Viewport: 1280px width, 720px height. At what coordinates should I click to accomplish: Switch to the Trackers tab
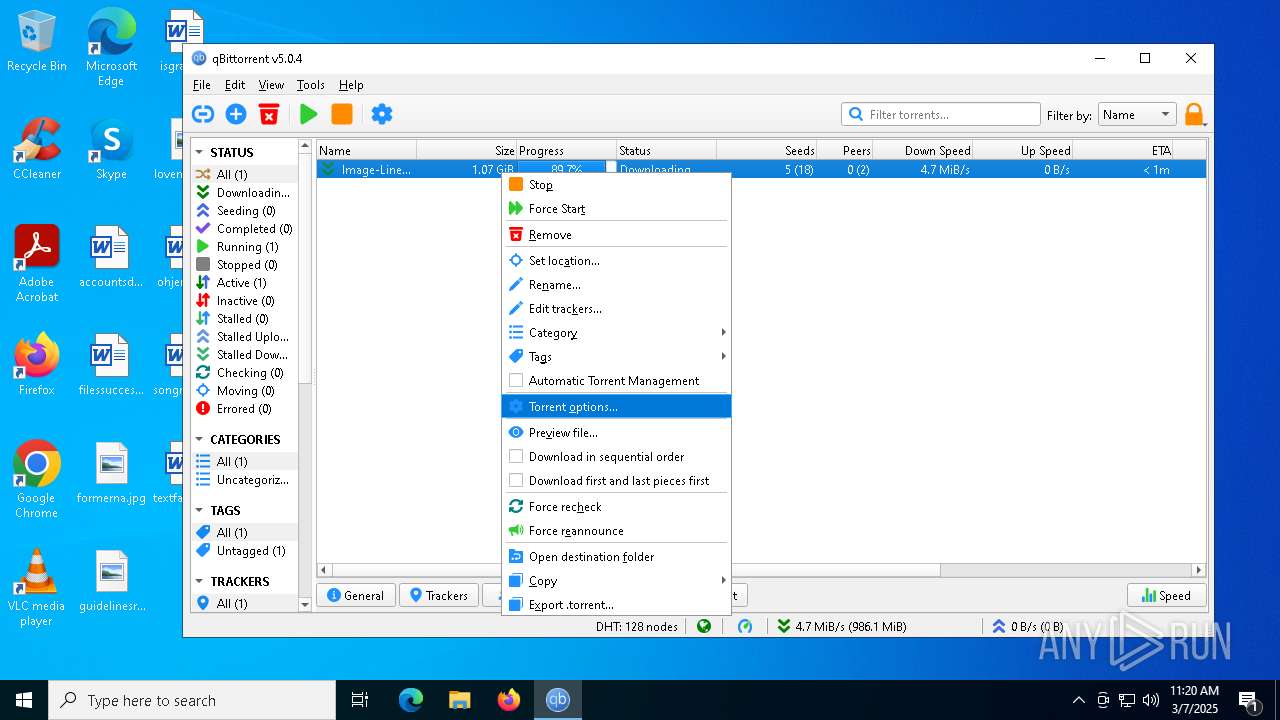tap(439, 595)
